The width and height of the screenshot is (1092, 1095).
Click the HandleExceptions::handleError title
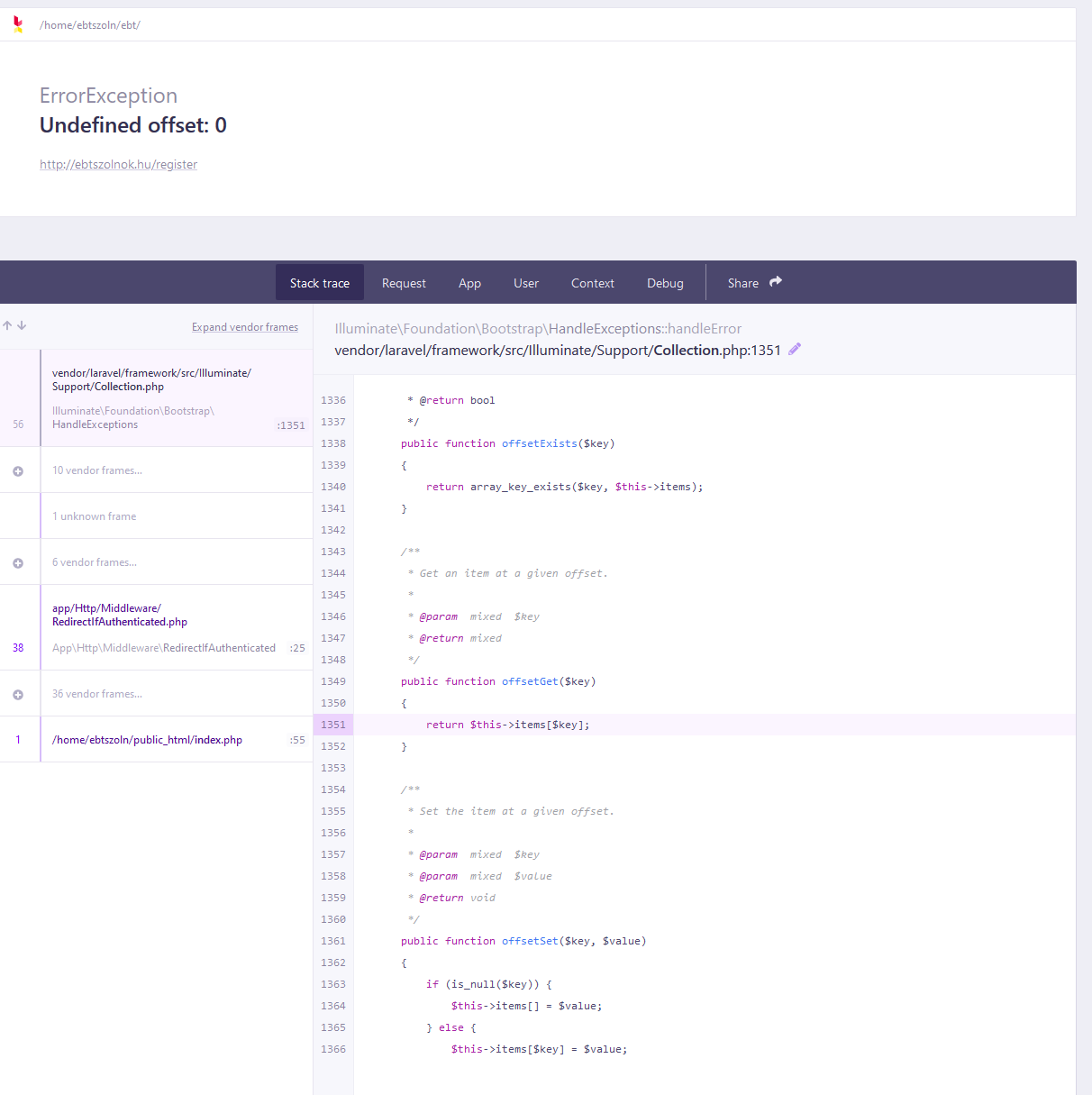click(x=538, y=329)
